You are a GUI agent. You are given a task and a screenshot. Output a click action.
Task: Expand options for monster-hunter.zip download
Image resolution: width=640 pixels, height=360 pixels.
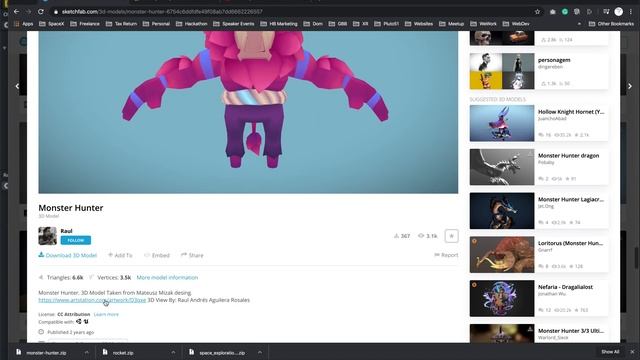pyautogui.click(x=87, y=352)
